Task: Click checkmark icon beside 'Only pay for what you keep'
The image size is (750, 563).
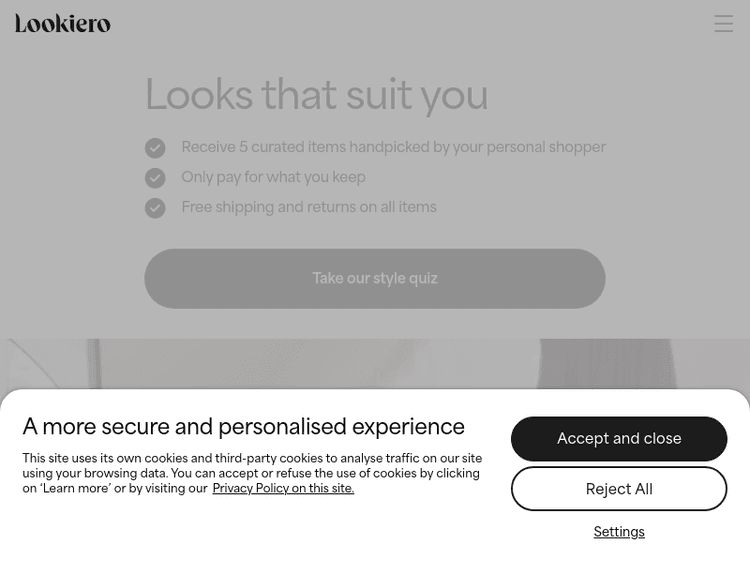Action: pos(155,178)
